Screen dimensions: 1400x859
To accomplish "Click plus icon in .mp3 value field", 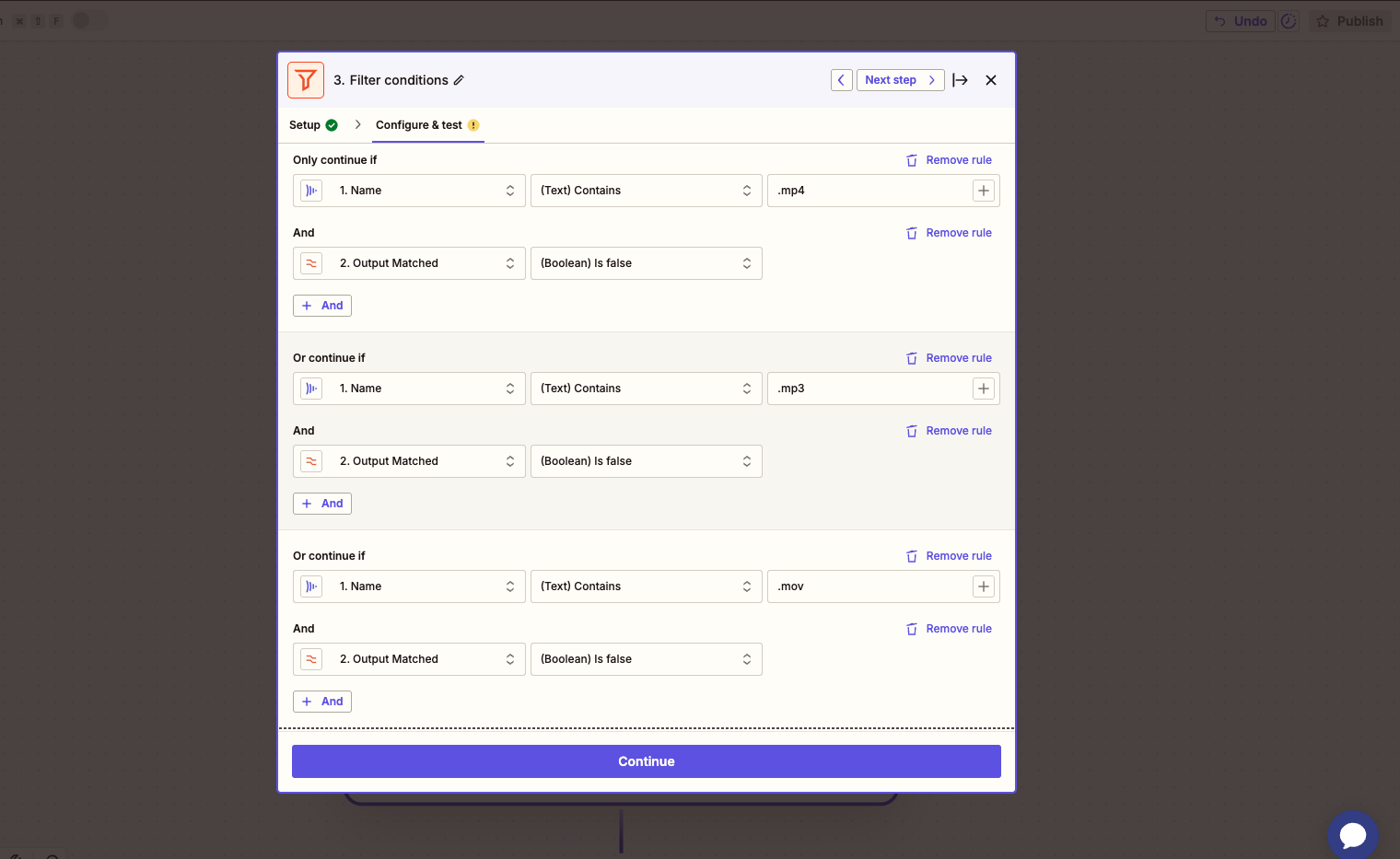I will 984,389.
